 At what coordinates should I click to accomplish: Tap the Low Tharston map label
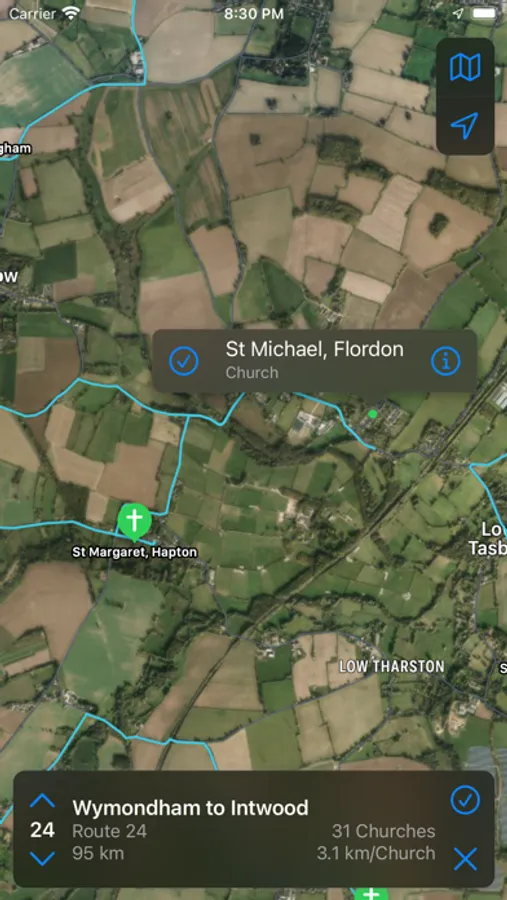point(392,666)
